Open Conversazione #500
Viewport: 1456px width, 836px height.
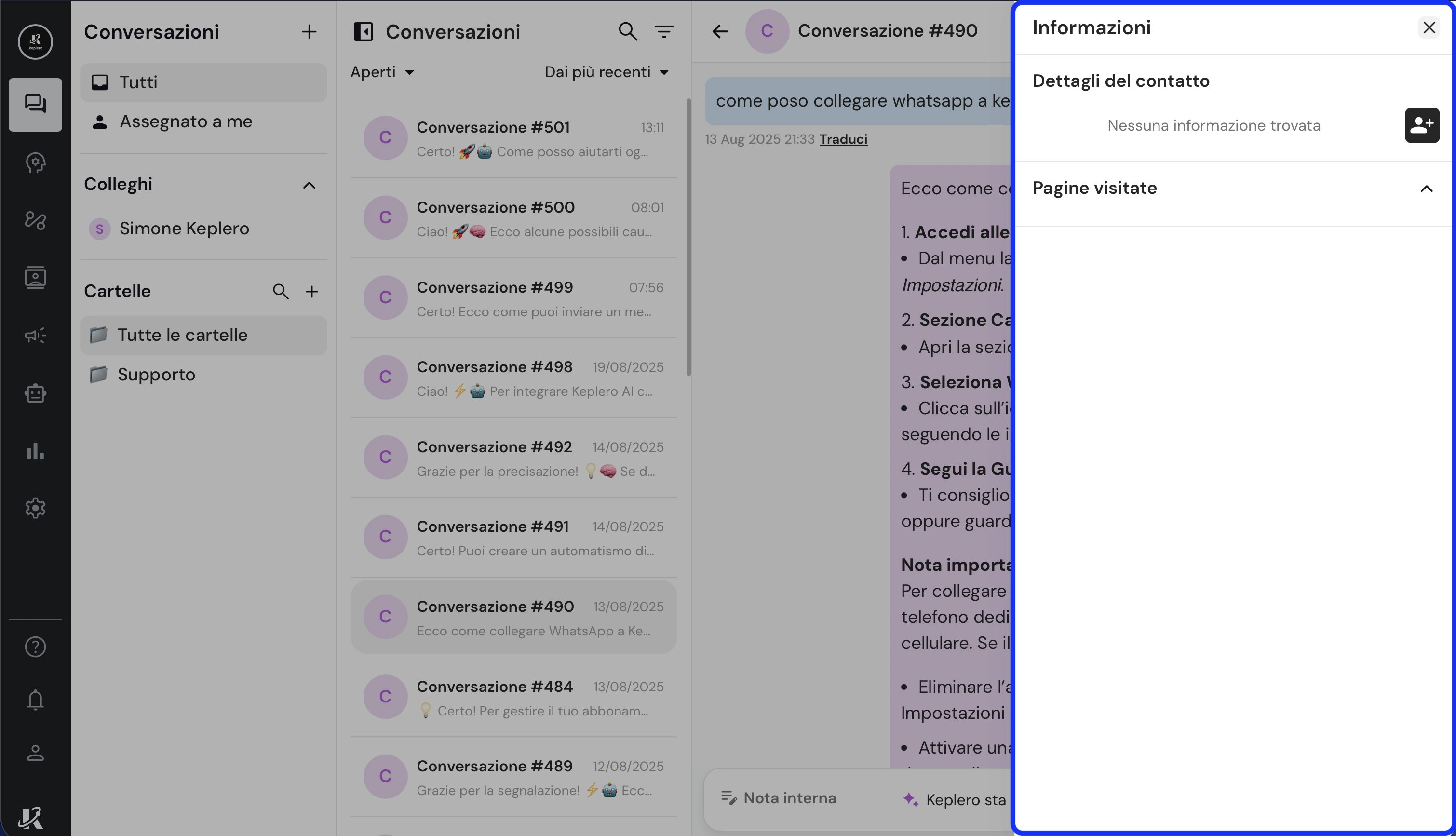tap(513, 217)
